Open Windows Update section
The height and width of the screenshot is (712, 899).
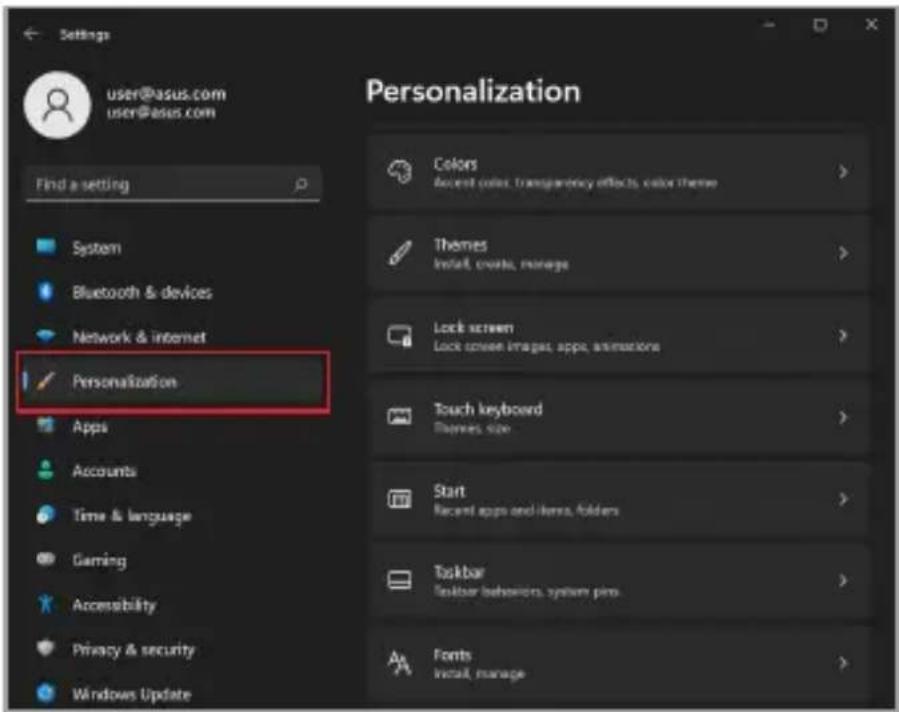point(131,694)
